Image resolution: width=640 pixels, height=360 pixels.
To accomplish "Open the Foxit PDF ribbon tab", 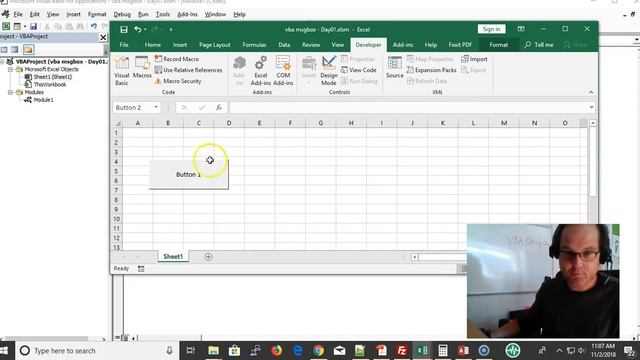I will 460,44.
